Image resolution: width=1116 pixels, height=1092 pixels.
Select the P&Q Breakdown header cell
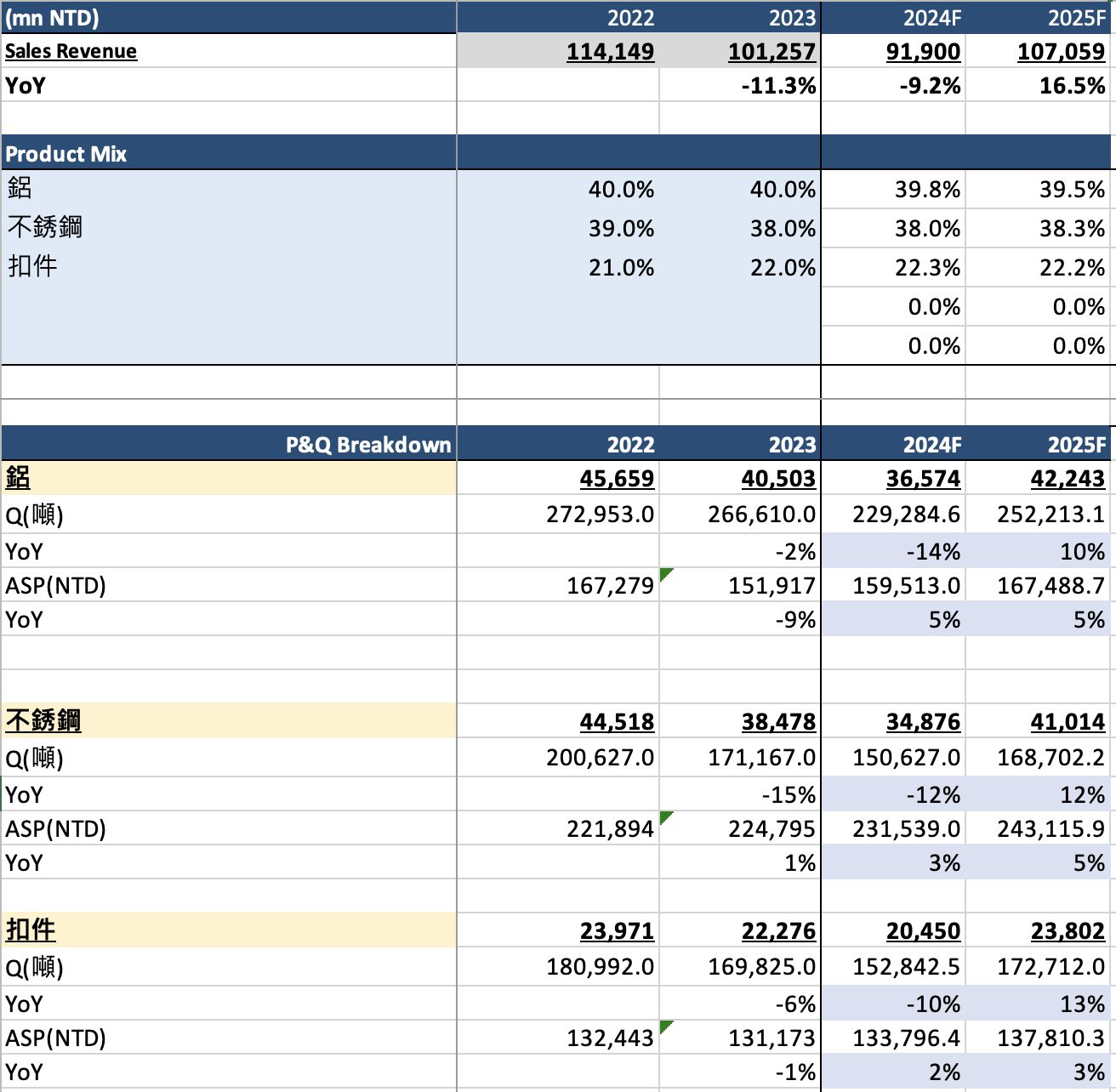367,445
